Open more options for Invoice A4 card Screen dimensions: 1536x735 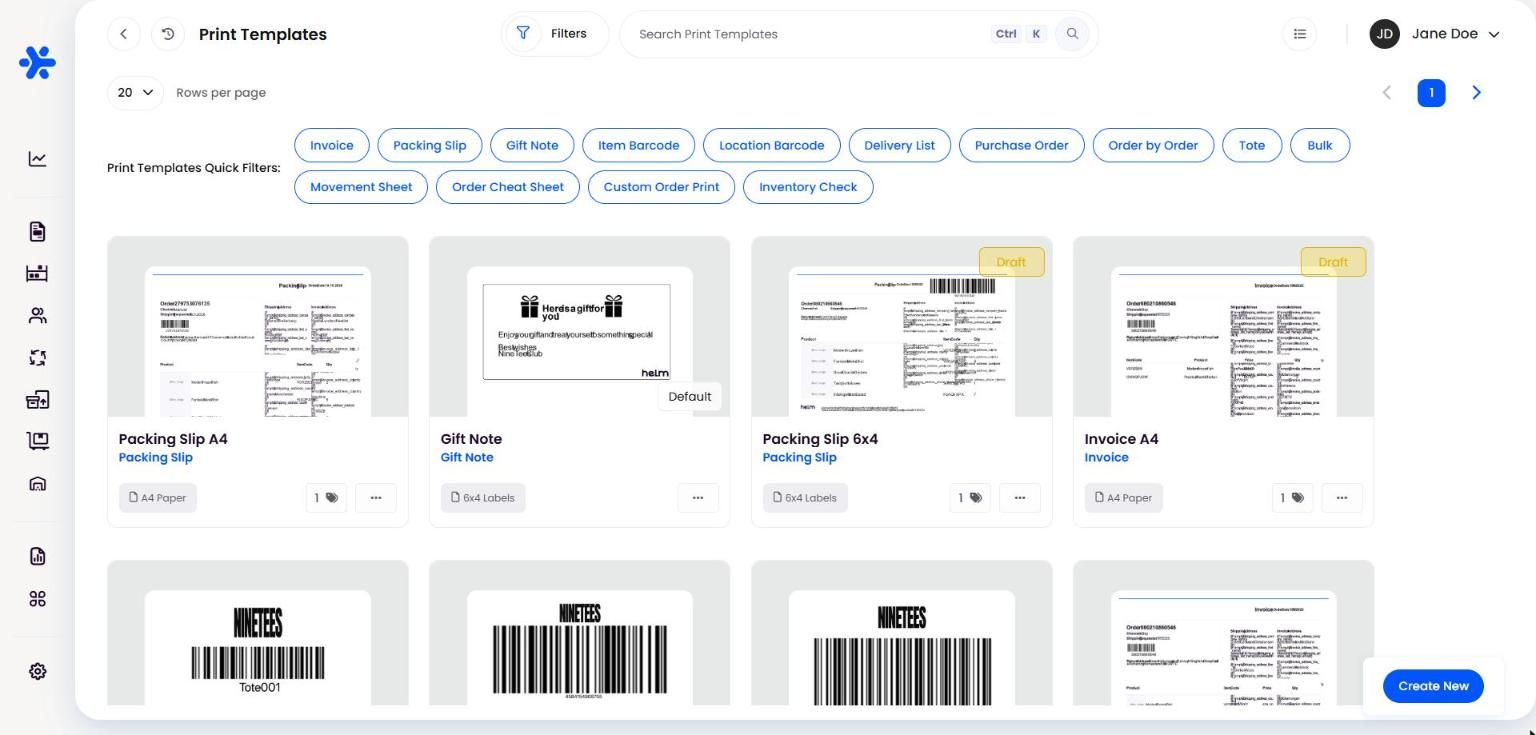pos(1342,498)
